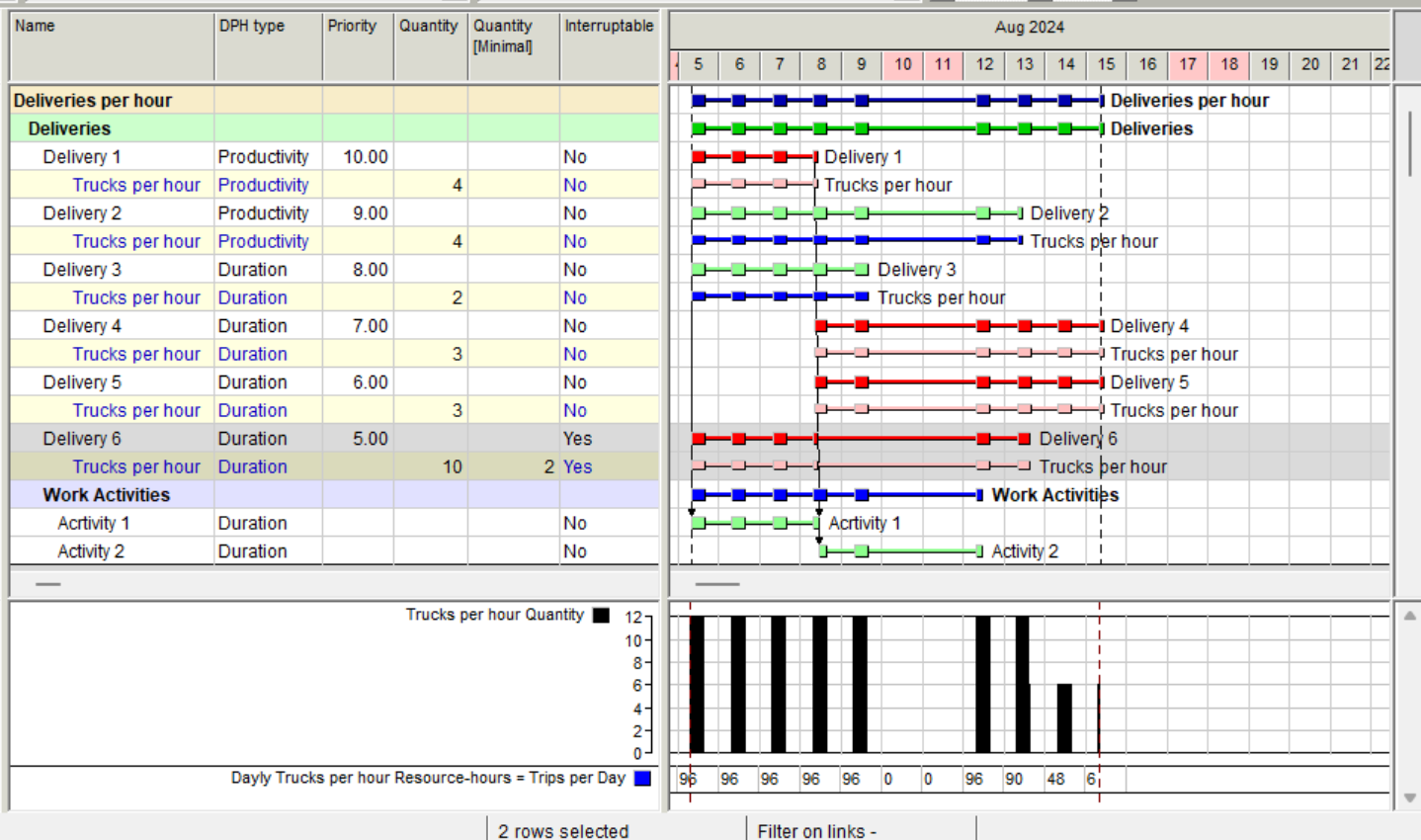This screenshot has width=1421, height=840.
Task: Select the green Deliveries group row
Action: pyautogui.click(x=334, y=128)
